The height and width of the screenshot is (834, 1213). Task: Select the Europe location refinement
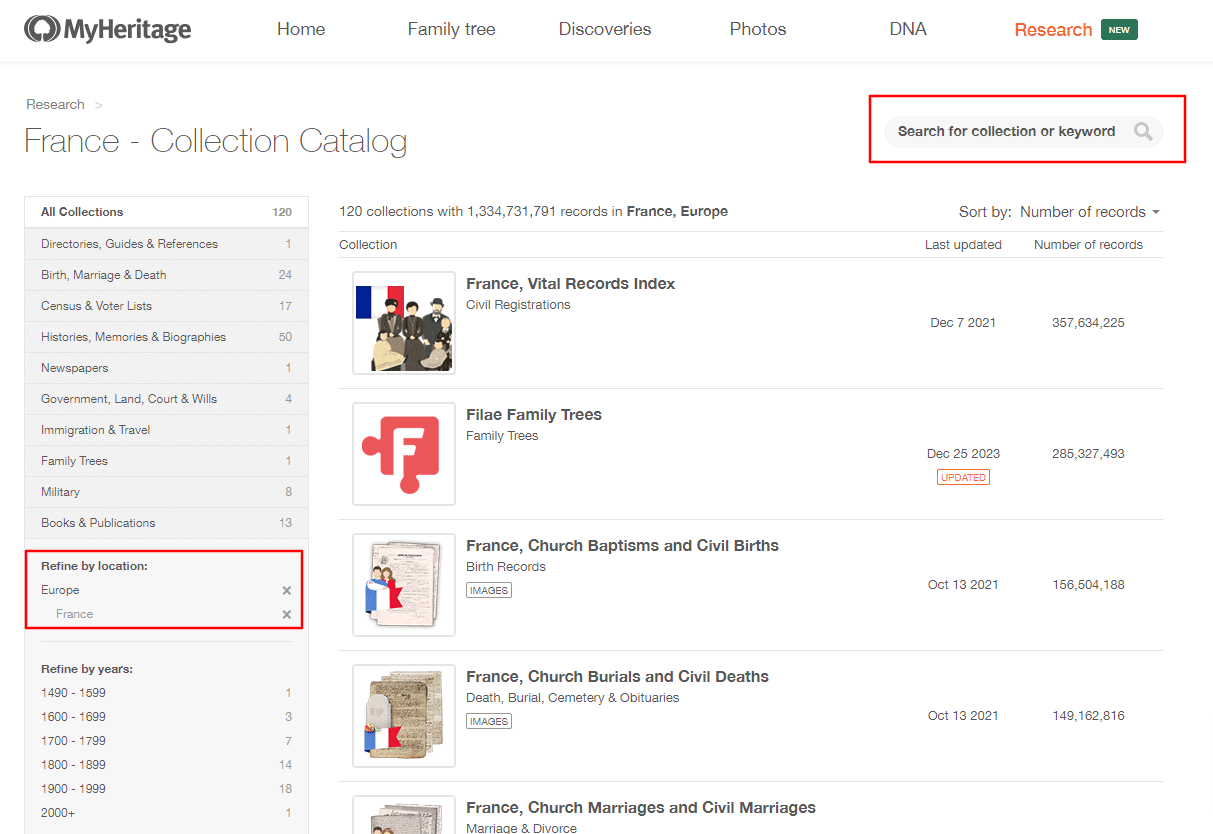pos(60,590)
